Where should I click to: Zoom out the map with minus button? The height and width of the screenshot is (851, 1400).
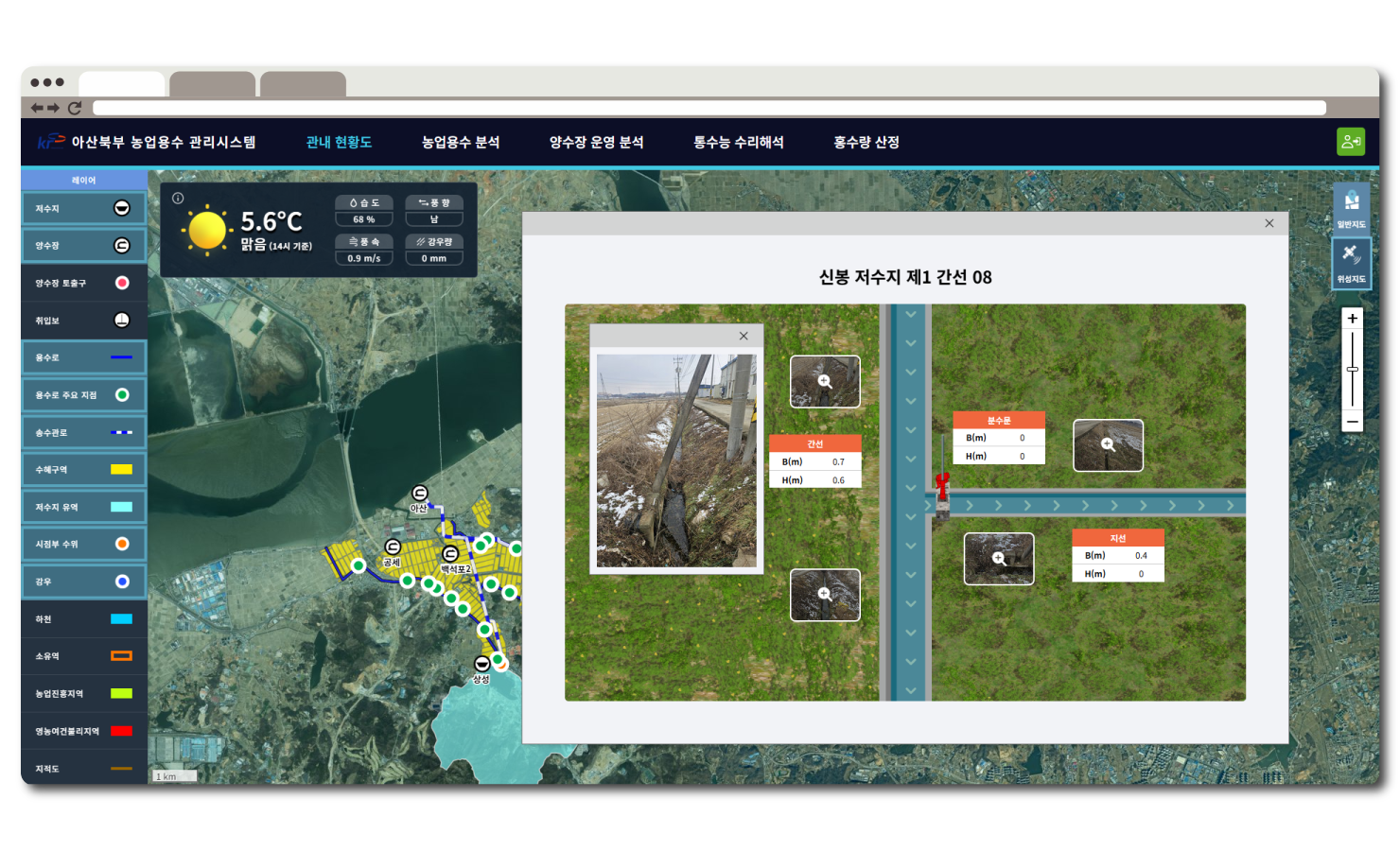[x=1352, y=422]
